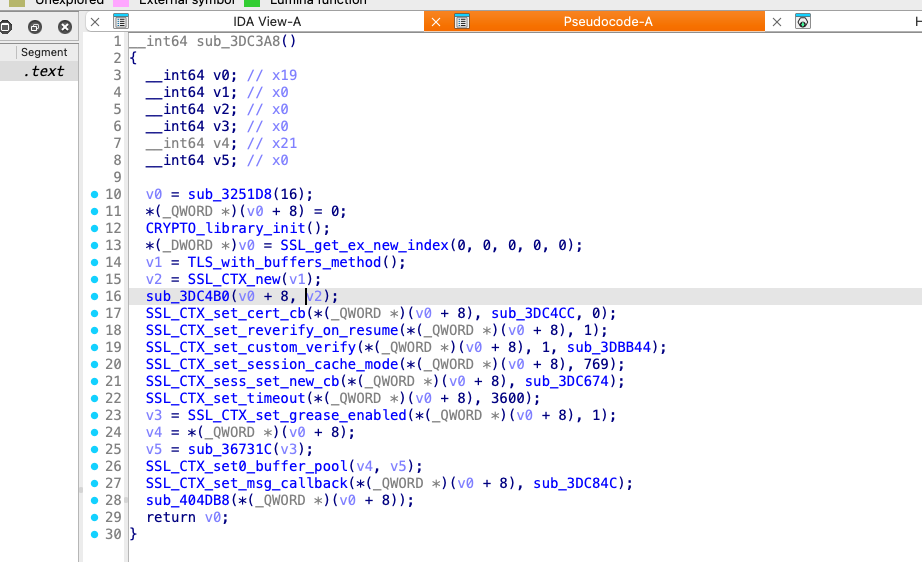The width and height of the screenshot is (922, 562).
Task: Click function name sub_3DC3A8 in the signature
Action: pyautogui.click(x=238, y=41)
